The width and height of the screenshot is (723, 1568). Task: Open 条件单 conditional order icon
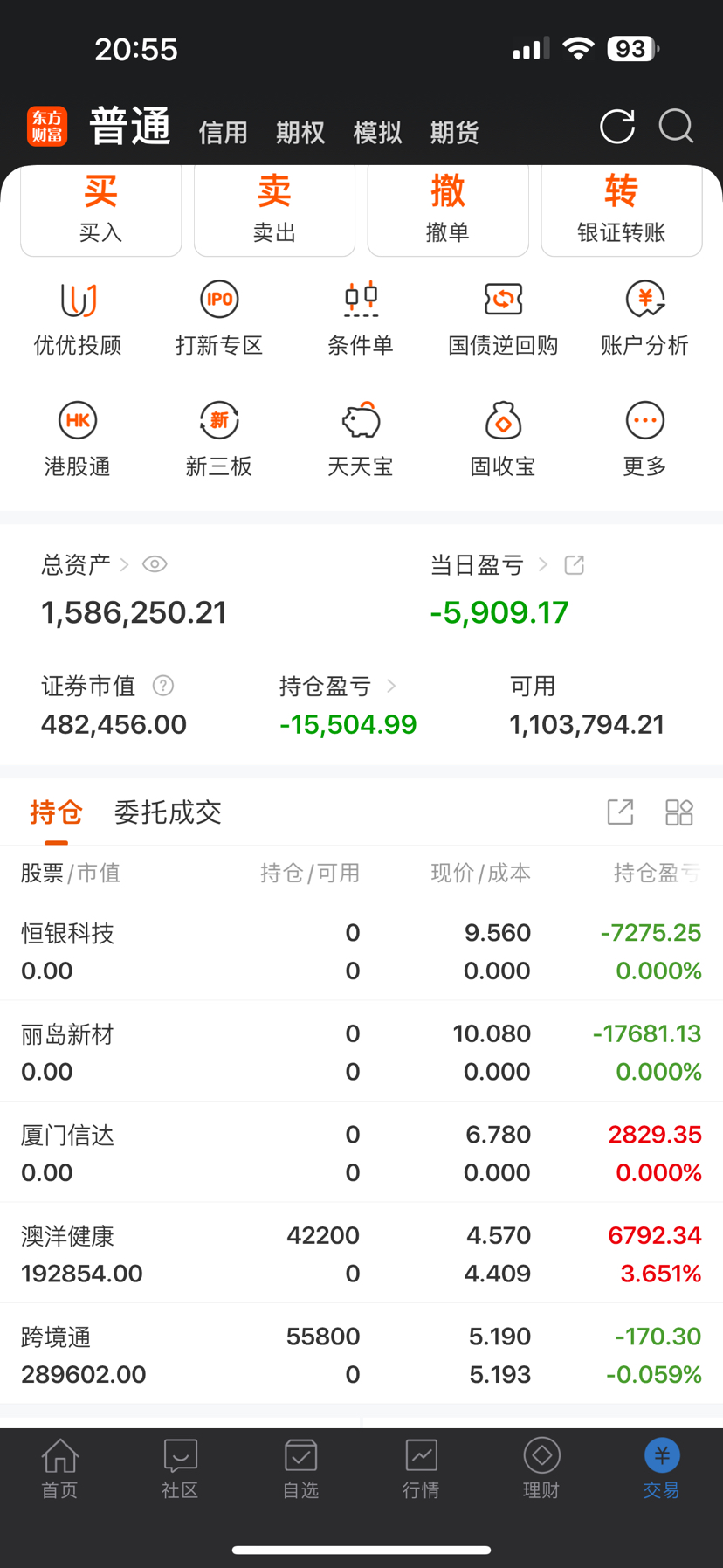(x=361, y=300)
